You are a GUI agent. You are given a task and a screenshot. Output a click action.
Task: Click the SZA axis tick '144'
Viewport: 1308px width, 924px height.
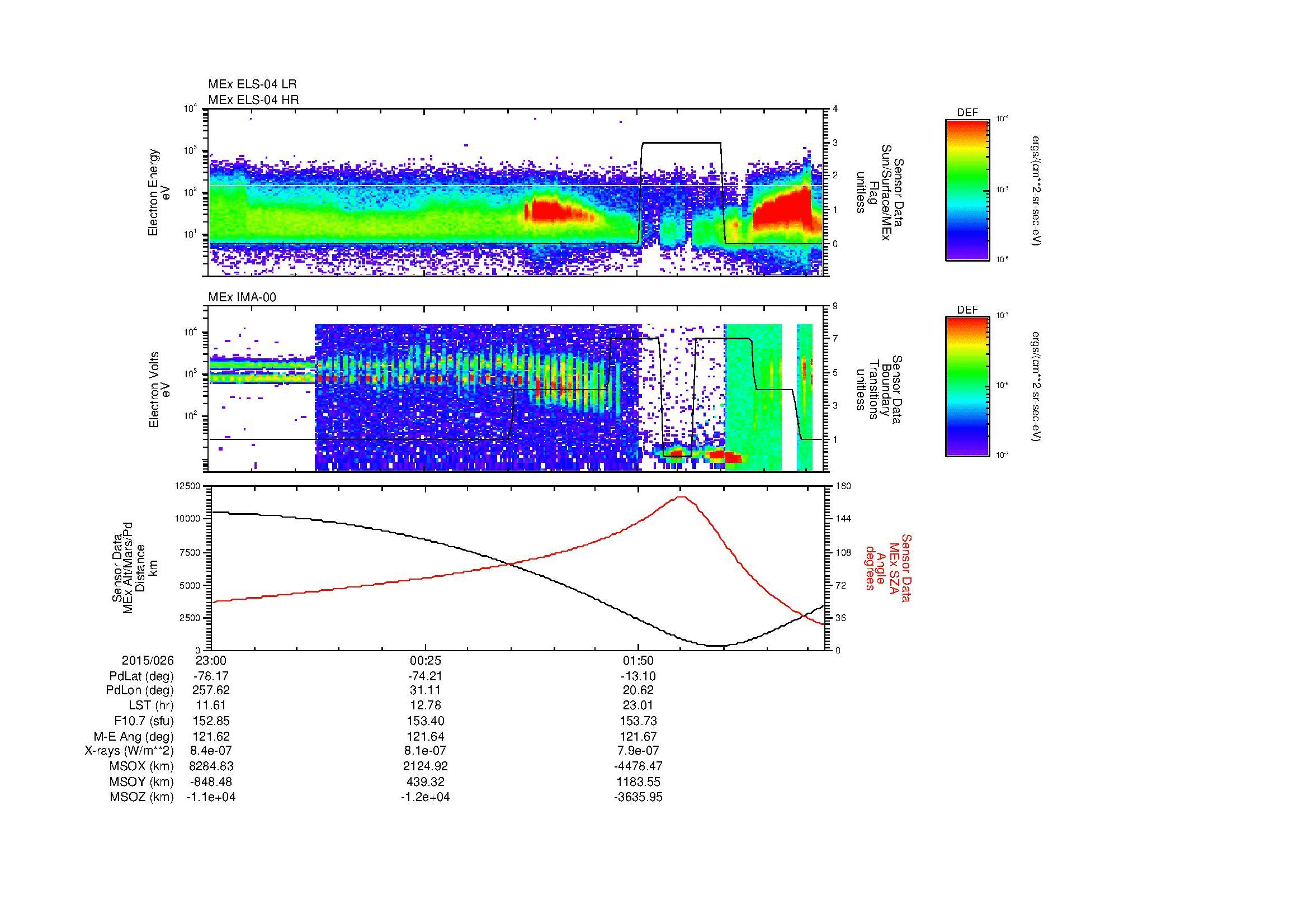coord(843,519)
